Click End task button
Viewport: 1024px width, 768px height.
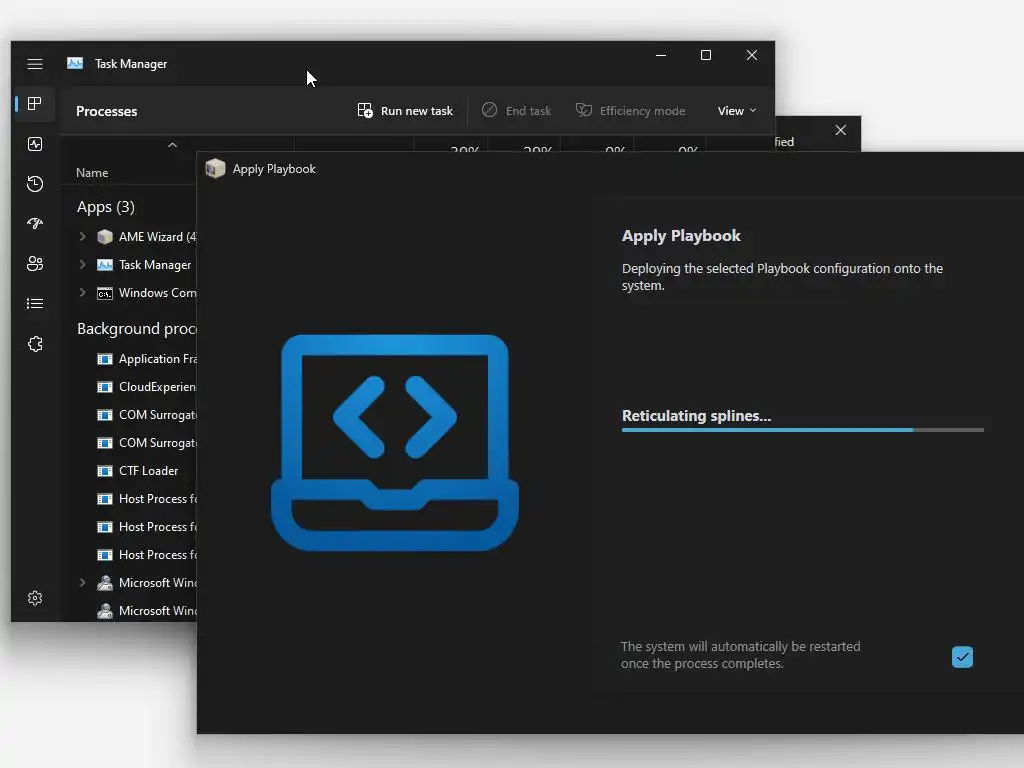pos(517,110)
